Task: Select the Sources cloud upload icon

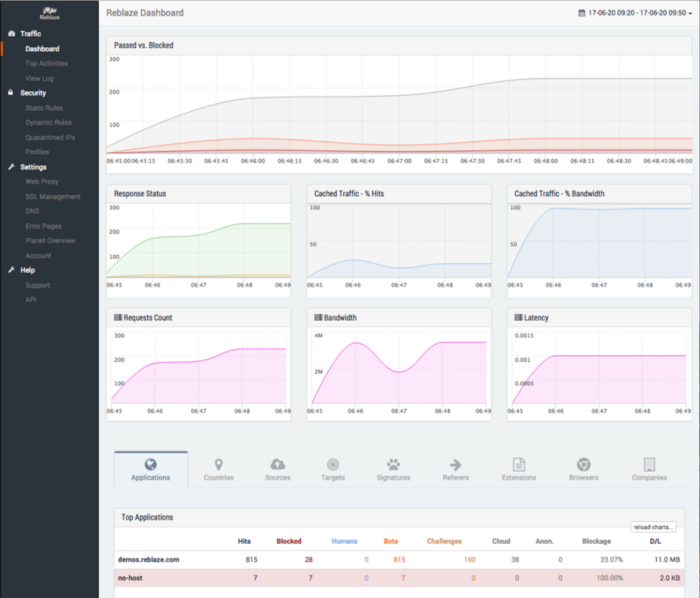Action: 278,465
